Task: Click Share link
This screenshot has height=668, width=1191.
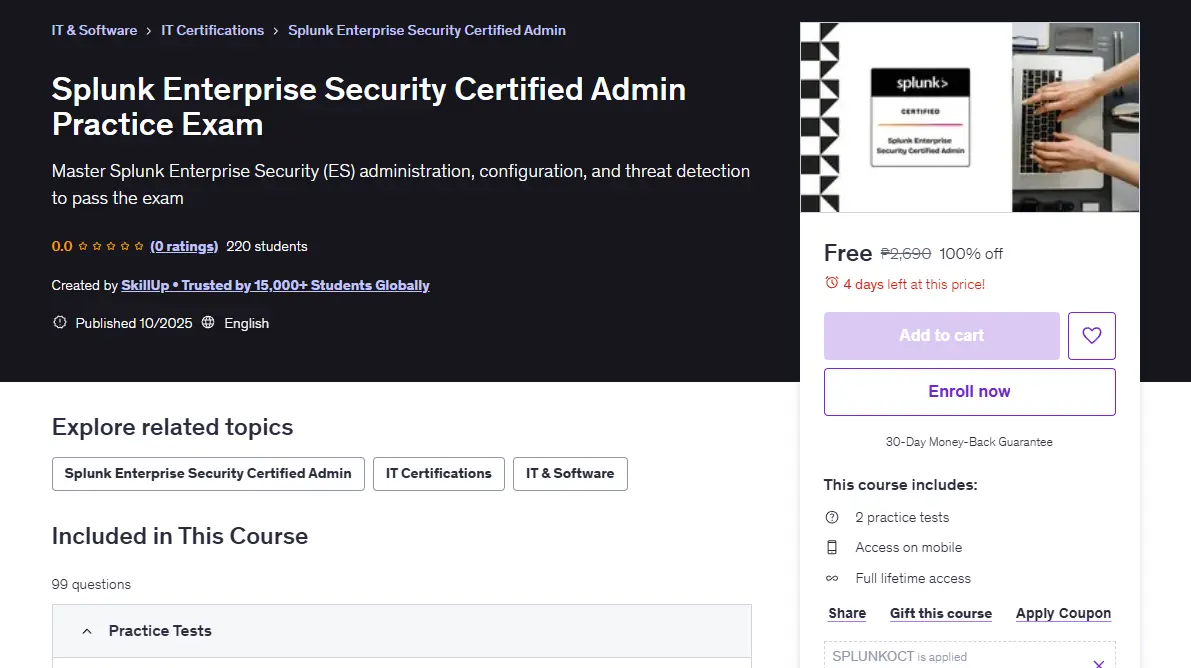Action: point(847,613)
